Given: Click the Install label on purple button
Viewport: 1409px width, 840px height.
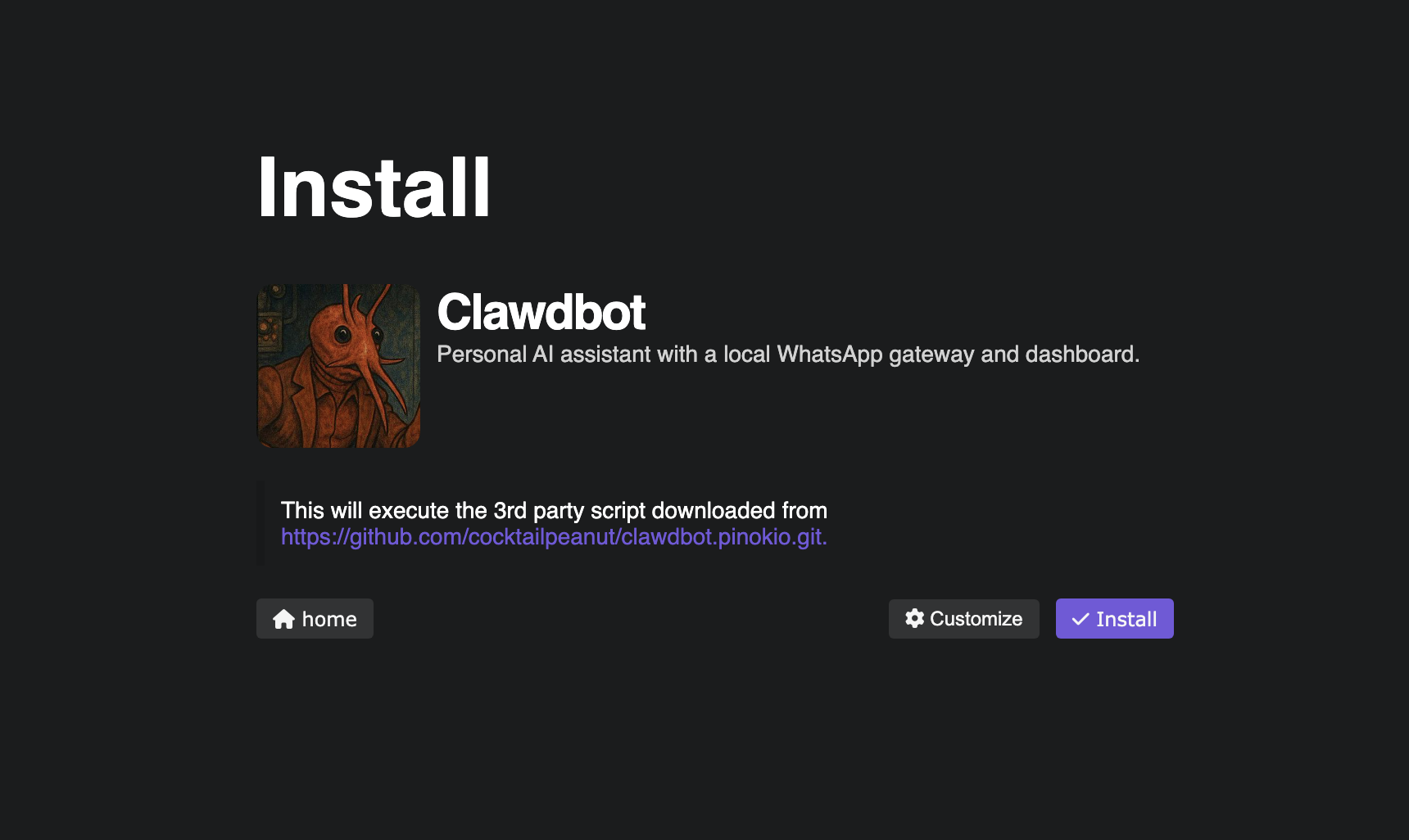Looking at the screenshot, I should coord(1126,620).
